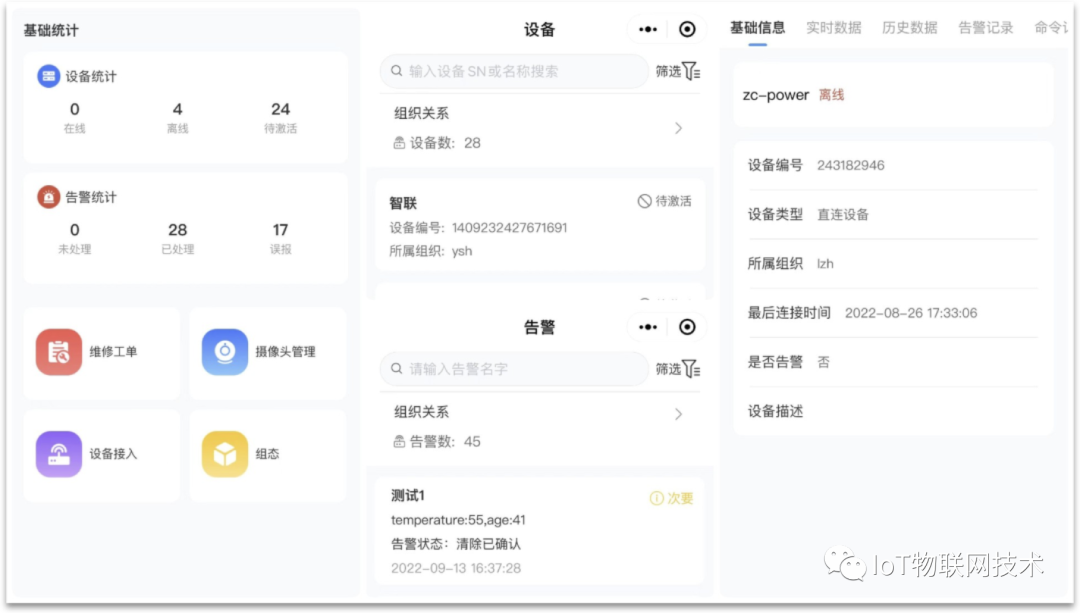Click the 未处理 alarm count 0
1080x613 pixels.
pyautogui.click(x=74, y=230)
